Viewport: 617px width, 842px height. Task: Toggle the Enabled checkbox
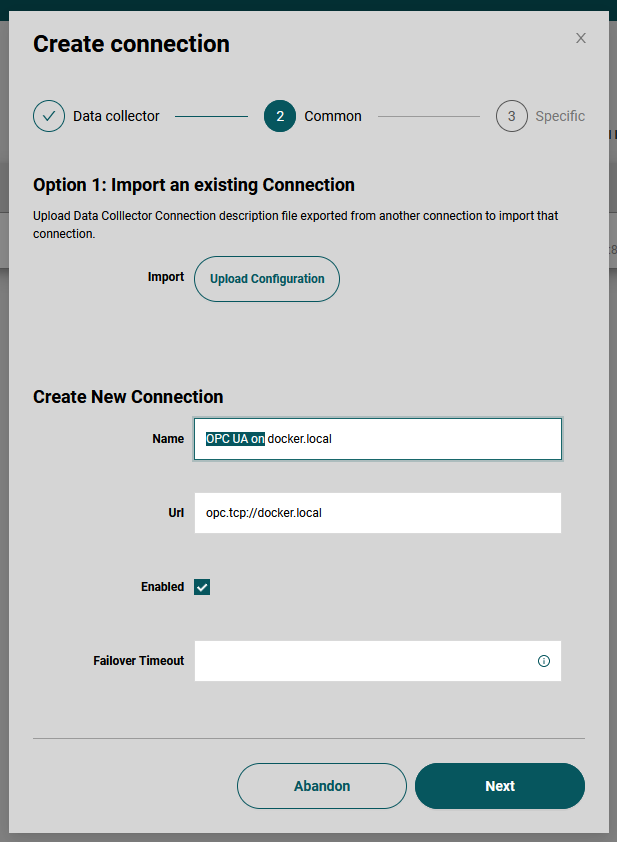tap(202, 587)
